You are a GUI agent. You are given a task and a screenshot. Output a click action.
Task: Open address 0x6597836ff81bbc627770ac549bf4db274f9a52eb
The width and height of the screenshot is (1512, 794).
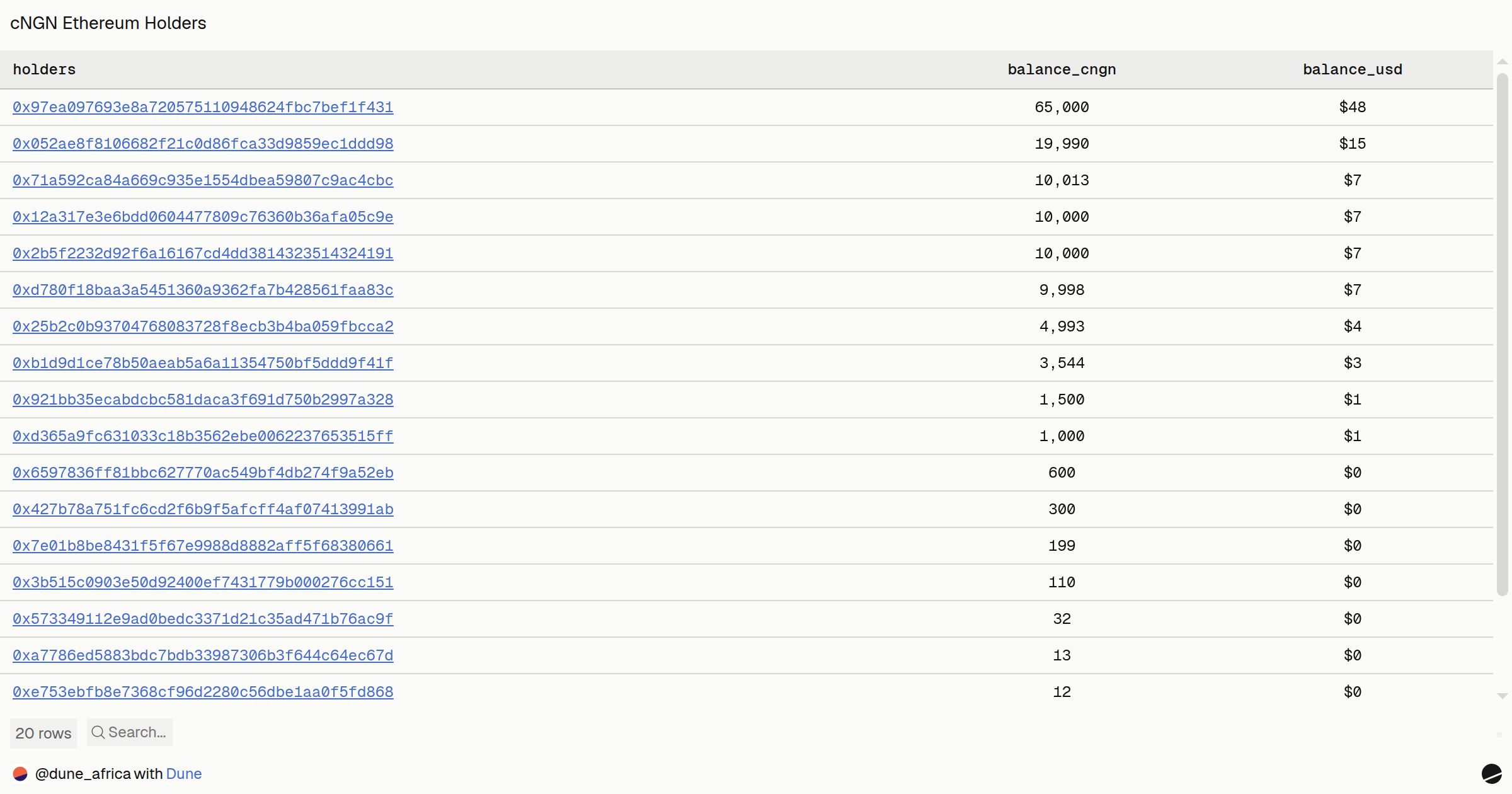tap(203, 473)
